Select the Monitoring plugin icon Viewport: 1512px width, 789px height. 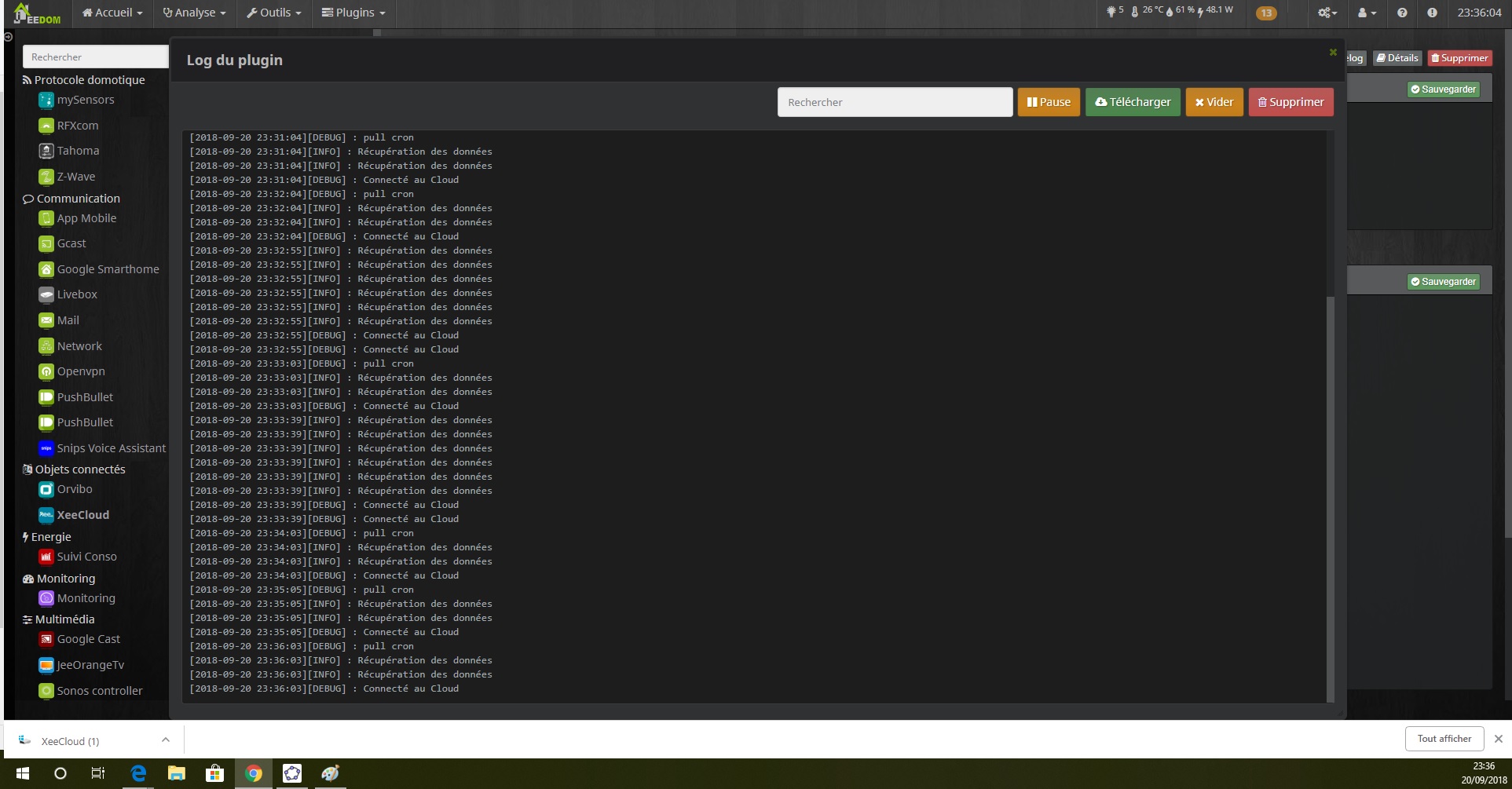coord(46,598)
